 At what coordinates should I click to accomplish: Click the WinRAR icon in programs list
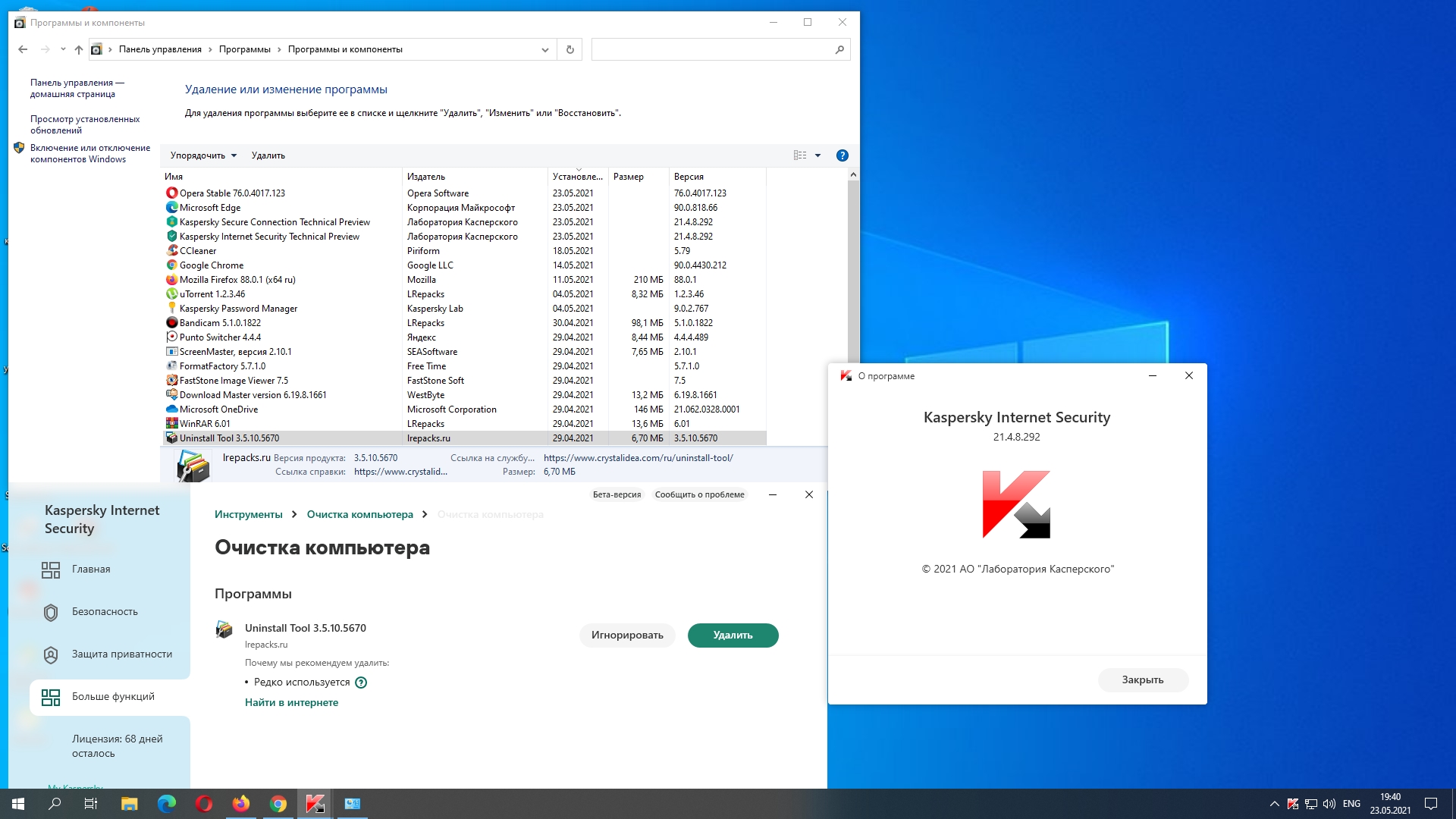pyautogui.click(x=172, y=423)
